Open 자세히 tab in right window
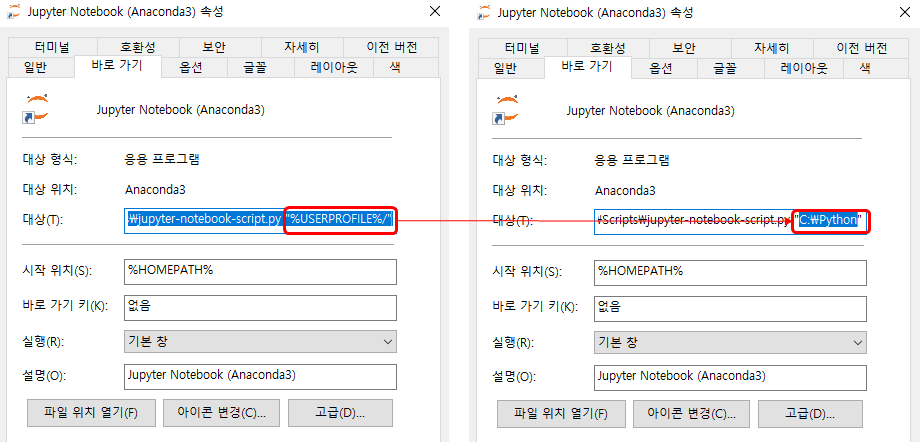 pyautogui.click(x=772, y=48)
